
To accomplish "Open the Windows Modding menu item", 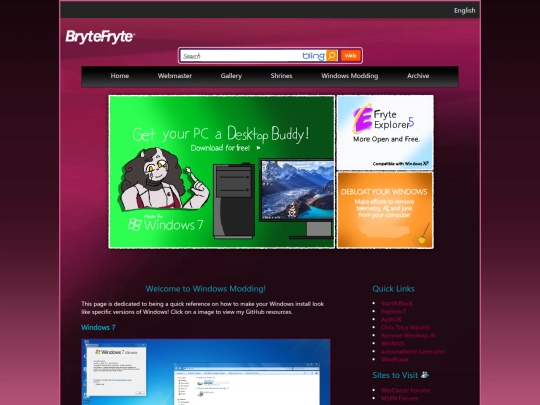I will point(350,76).
